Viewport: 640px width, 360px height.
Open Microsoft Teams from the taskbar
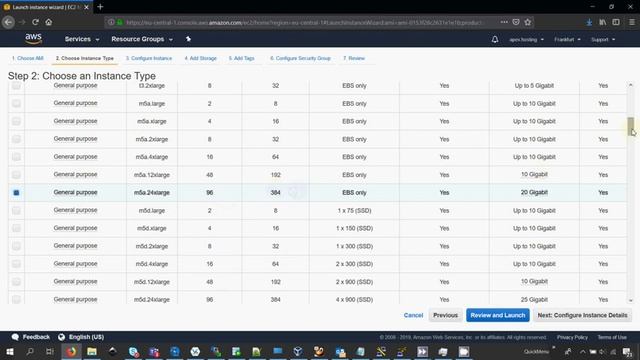(154, 351)
